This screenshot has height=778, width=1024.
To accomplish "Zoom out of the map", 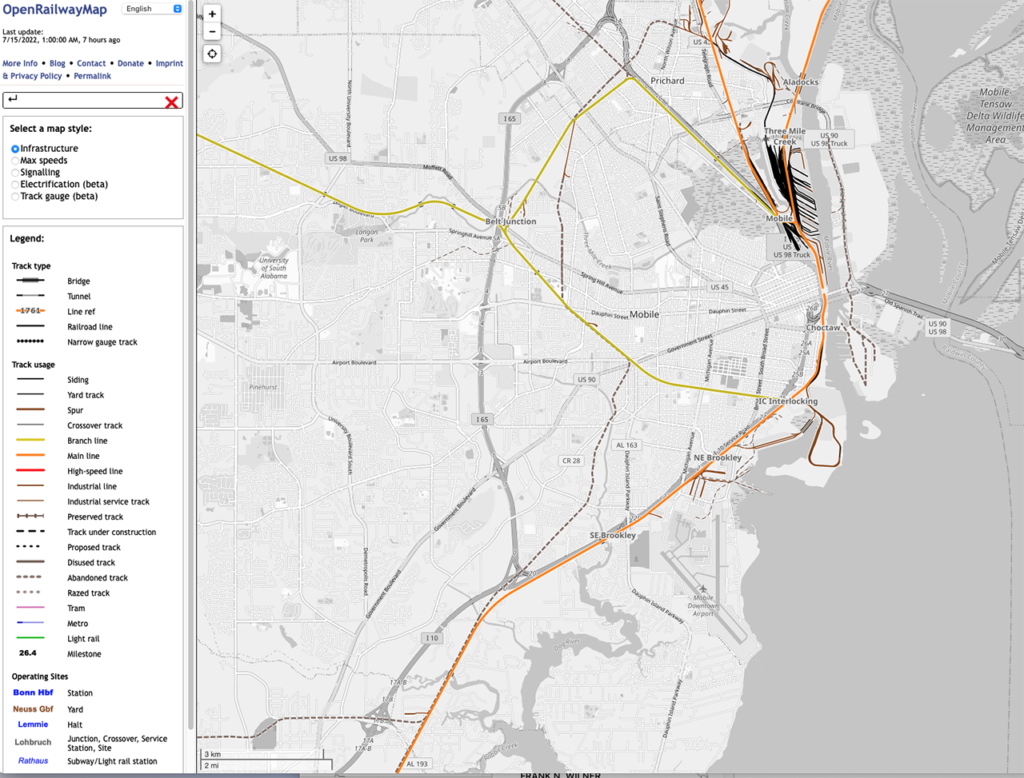I will (212, 31).
